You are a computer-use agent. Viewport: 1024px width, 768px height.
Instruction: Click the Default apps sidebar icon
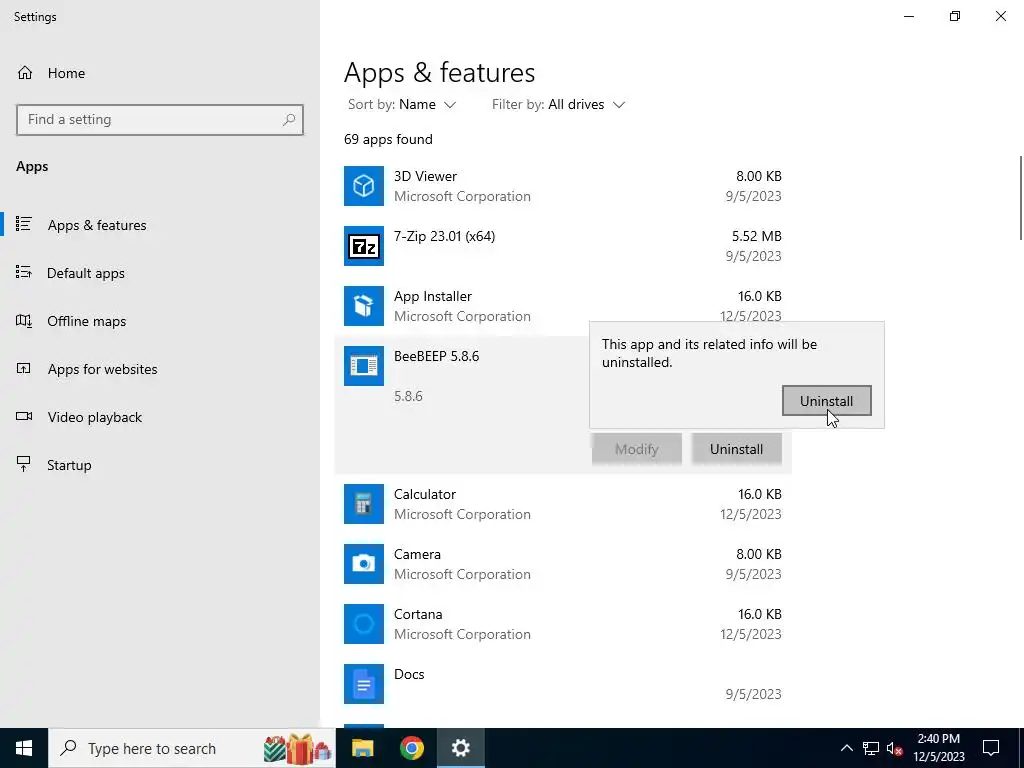(x=24, y=272)
